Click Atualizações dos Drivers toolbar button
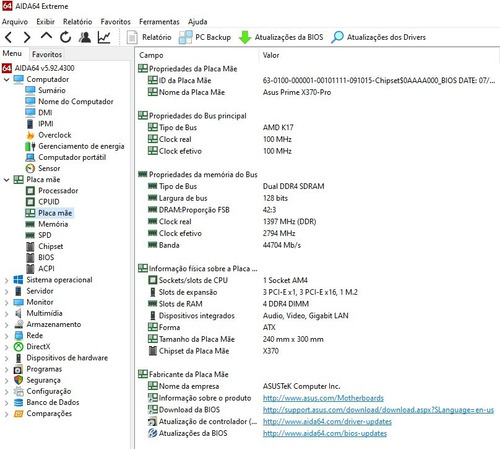The image size is (500, 449). coord(379,37)
